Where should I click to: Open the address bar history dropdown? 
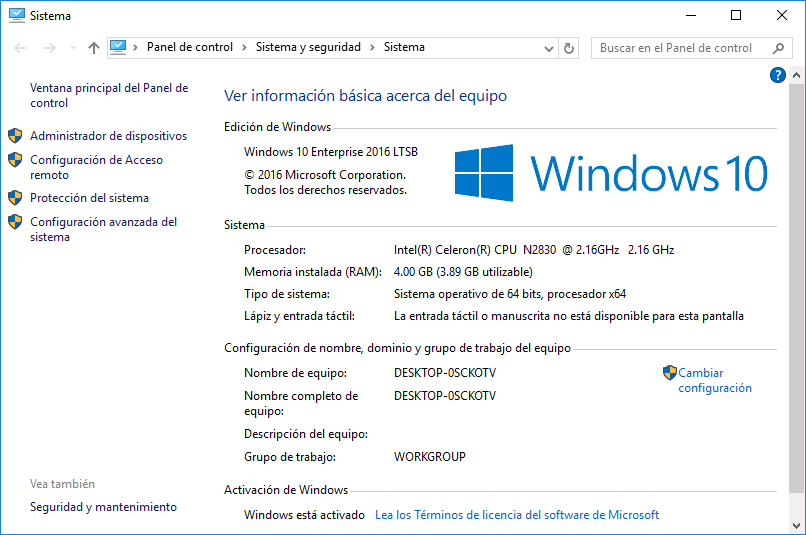coord(548,49)
